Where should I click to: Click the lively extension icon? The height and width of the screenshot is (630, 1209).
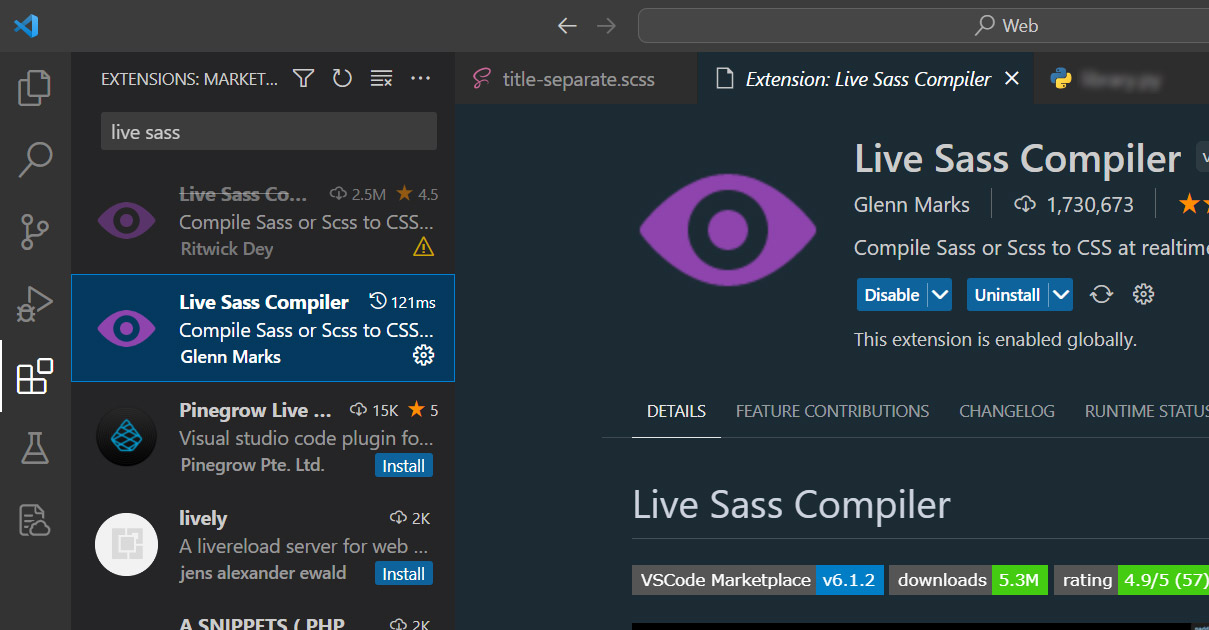tap(126, 545)
